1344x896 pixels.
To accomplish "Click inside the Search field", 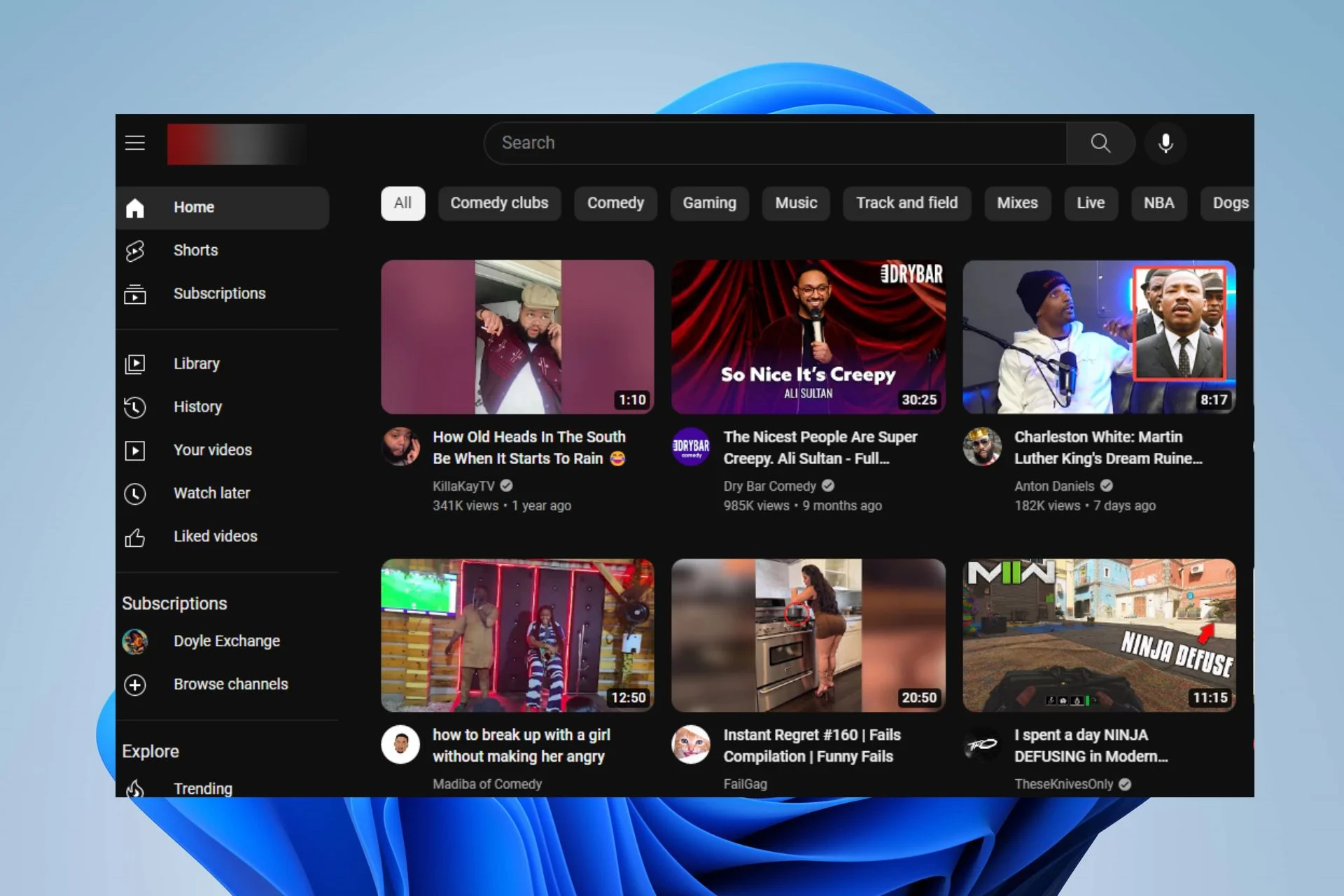I will pos(776,143).
